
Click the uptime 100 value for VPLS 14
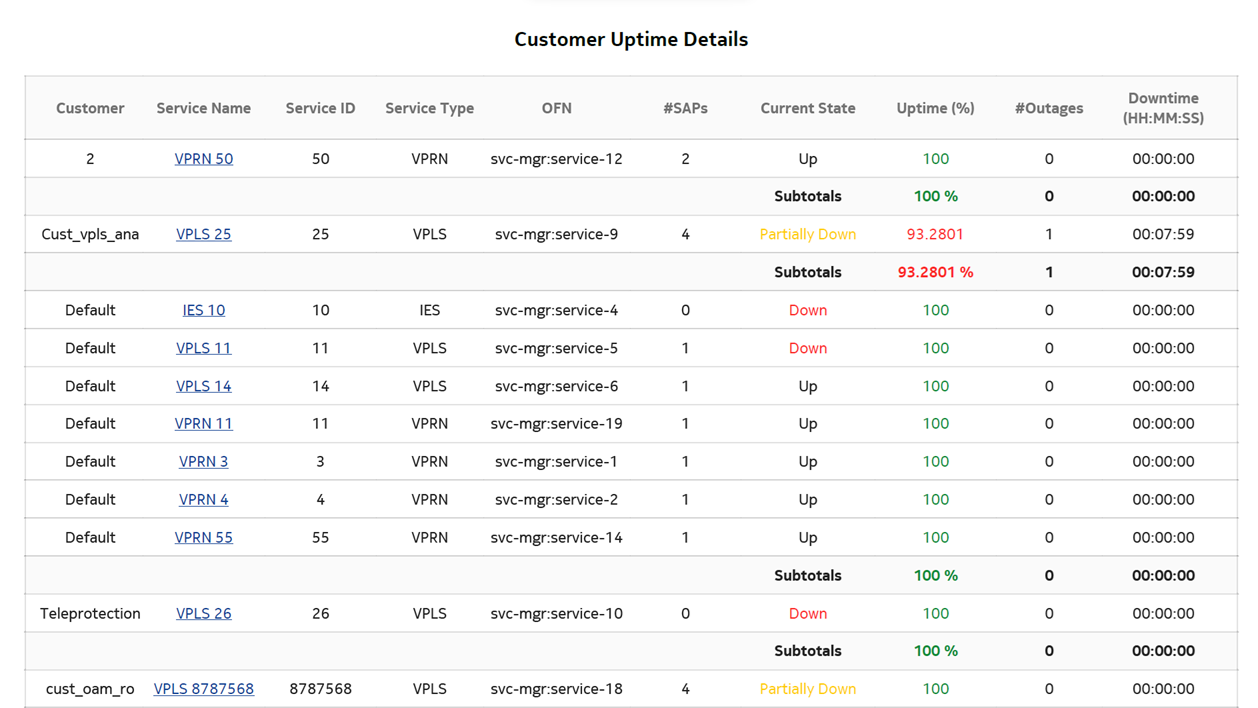(x=935, y=386)
